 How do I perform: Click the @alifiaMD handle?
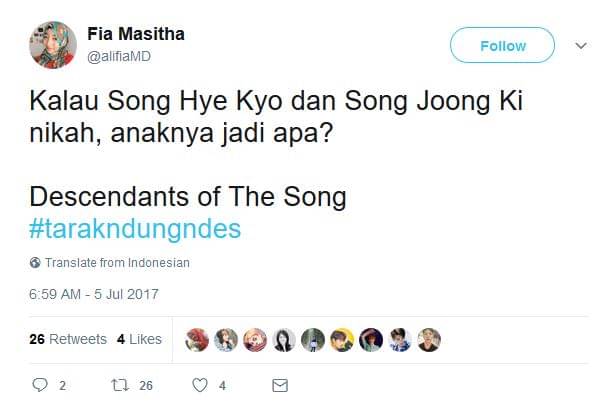120,57
